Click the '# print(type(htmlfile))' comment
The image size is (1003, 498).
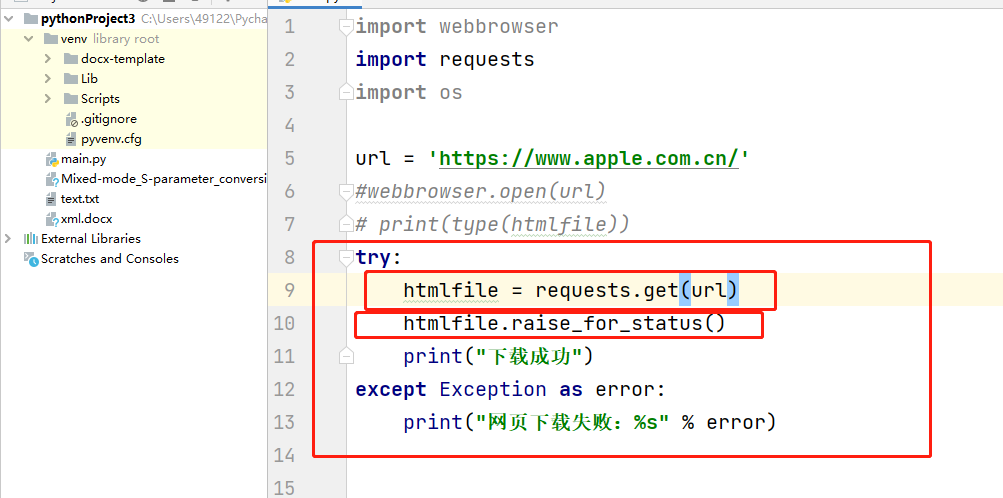pyautogui.click(x=493, y=224)
